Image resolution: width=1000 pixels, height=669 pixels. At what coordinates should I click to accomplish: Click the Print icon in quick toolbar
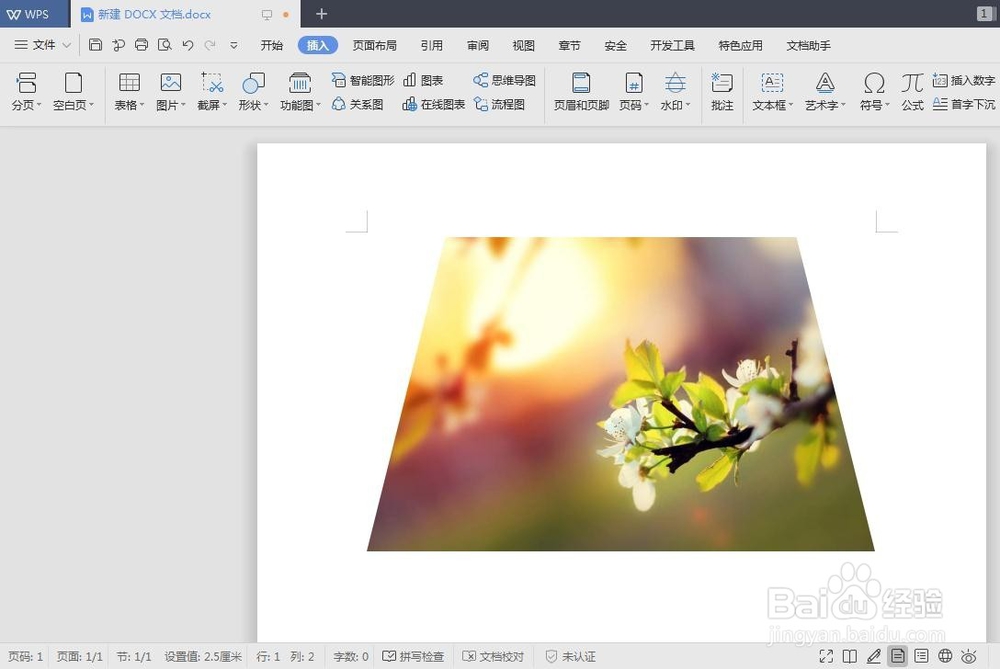point(142,45)
